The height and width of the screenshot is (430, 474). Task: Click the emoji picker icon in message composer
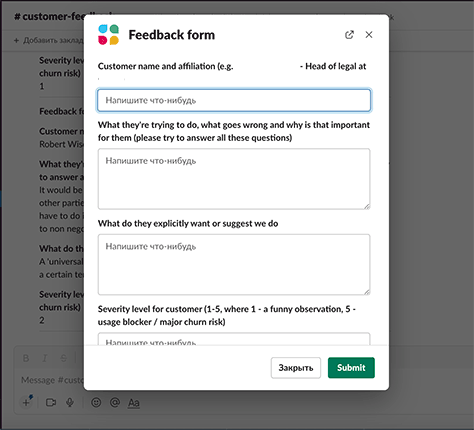point(96,402)
